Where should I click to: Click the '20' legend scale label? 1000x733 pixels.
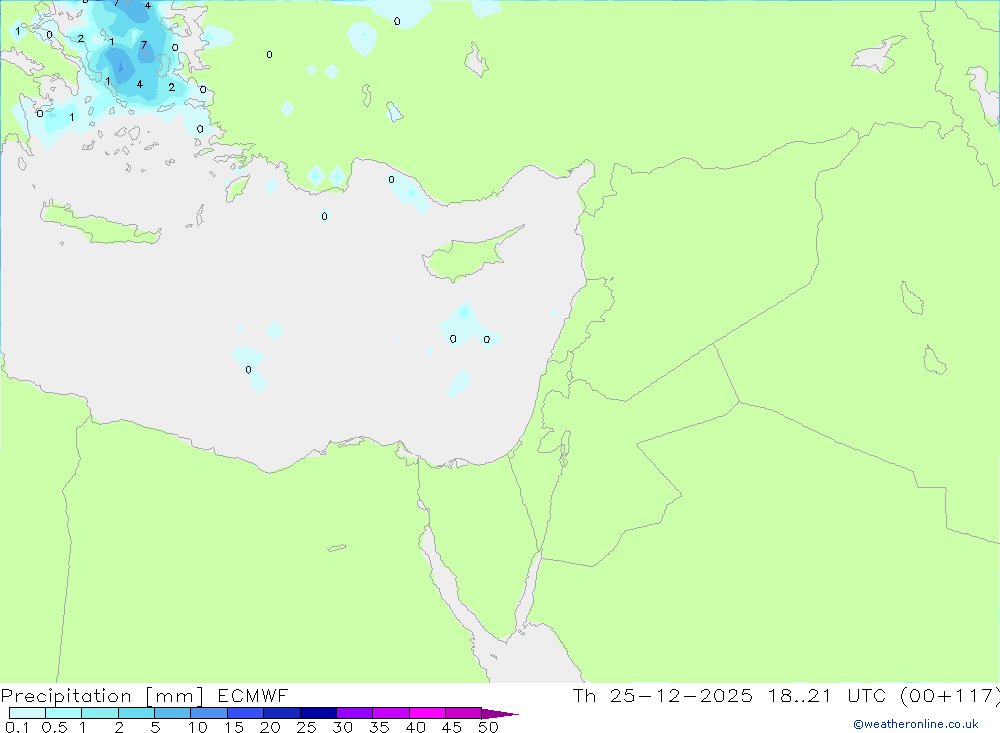tap(270, 727)
